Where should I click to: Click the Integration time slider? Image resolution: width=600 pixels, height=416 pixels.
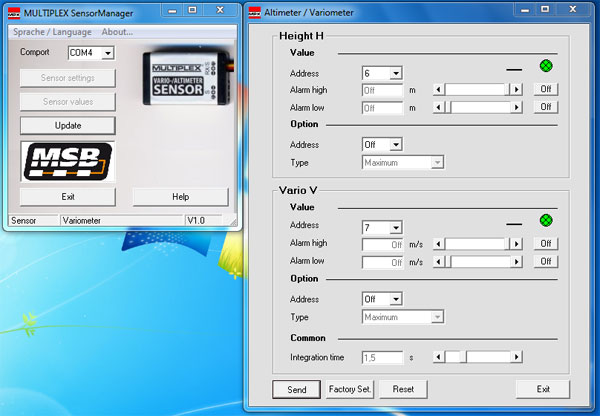pyautogui.click(x=478, y=357)
